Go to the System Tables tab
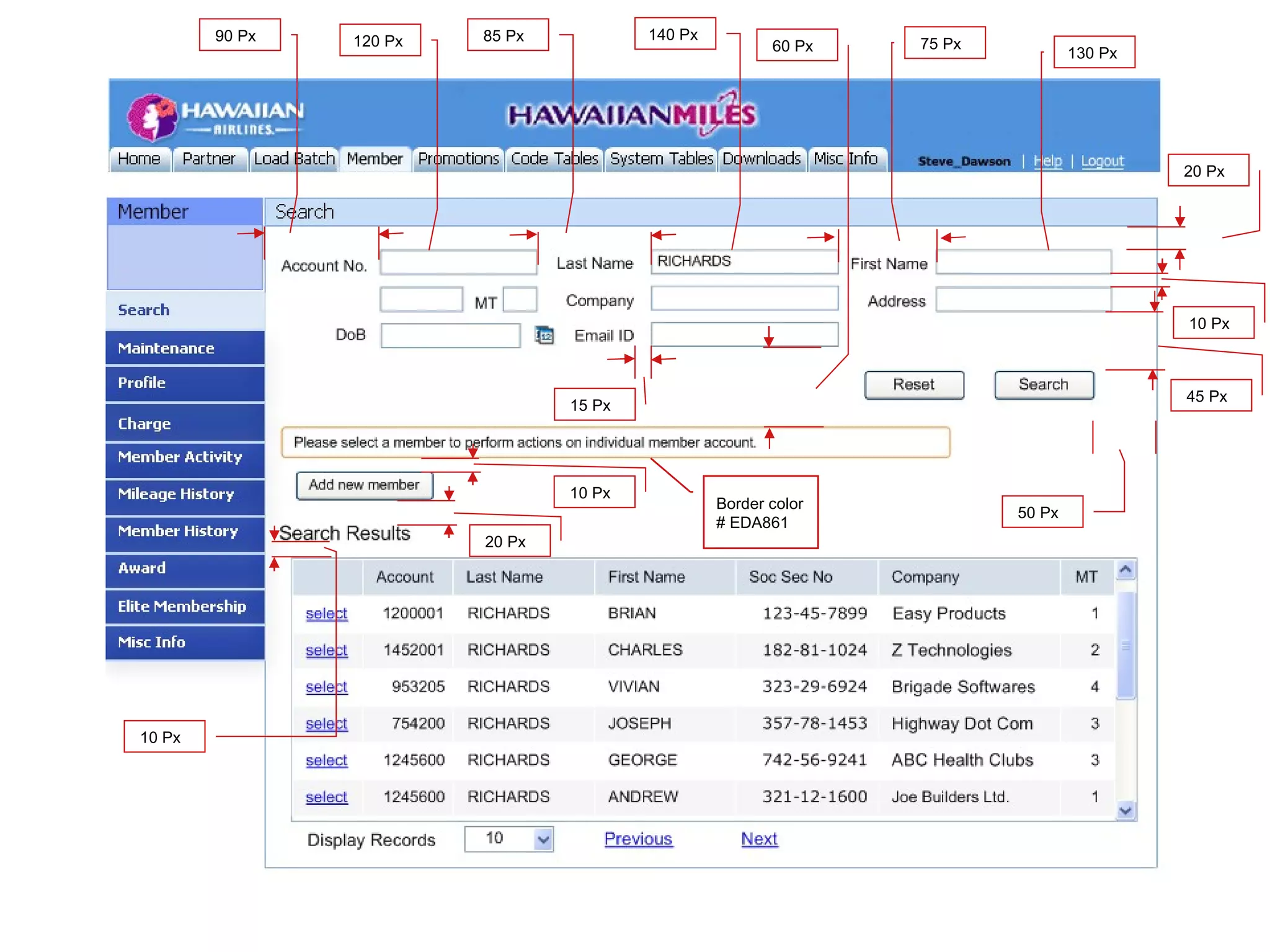Viewport: 1270px width, 952px height. (x=661, y=159)
